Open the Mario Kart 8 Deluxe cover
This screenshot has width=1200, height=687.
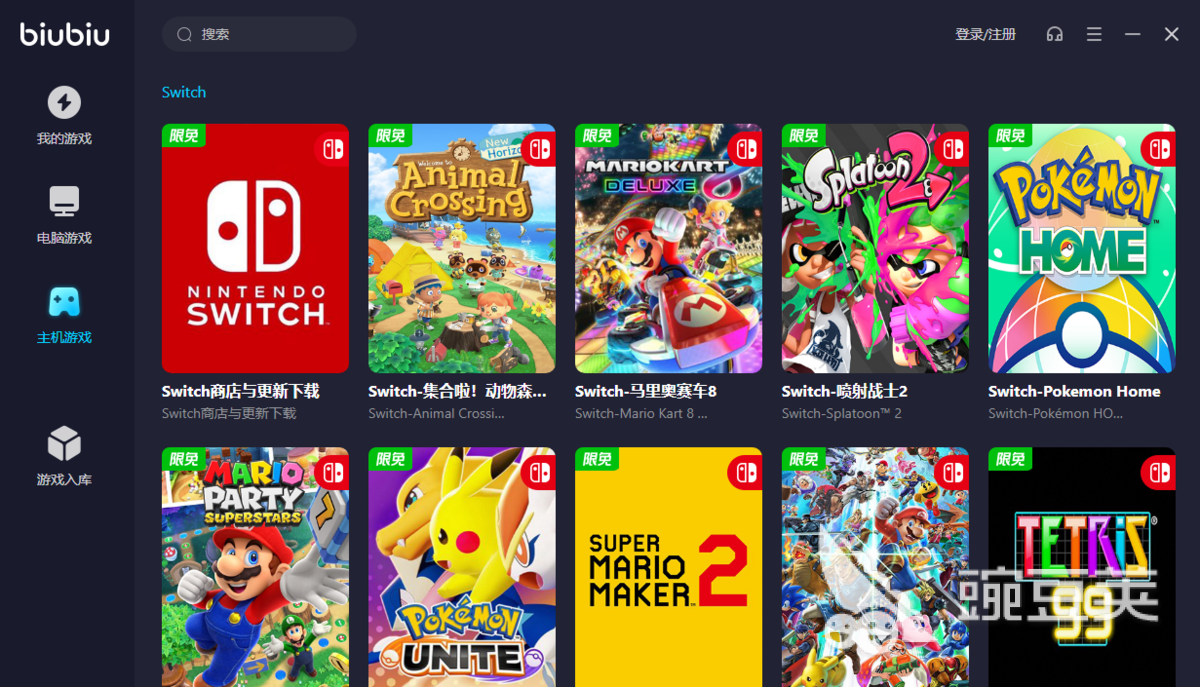[669, 248]
